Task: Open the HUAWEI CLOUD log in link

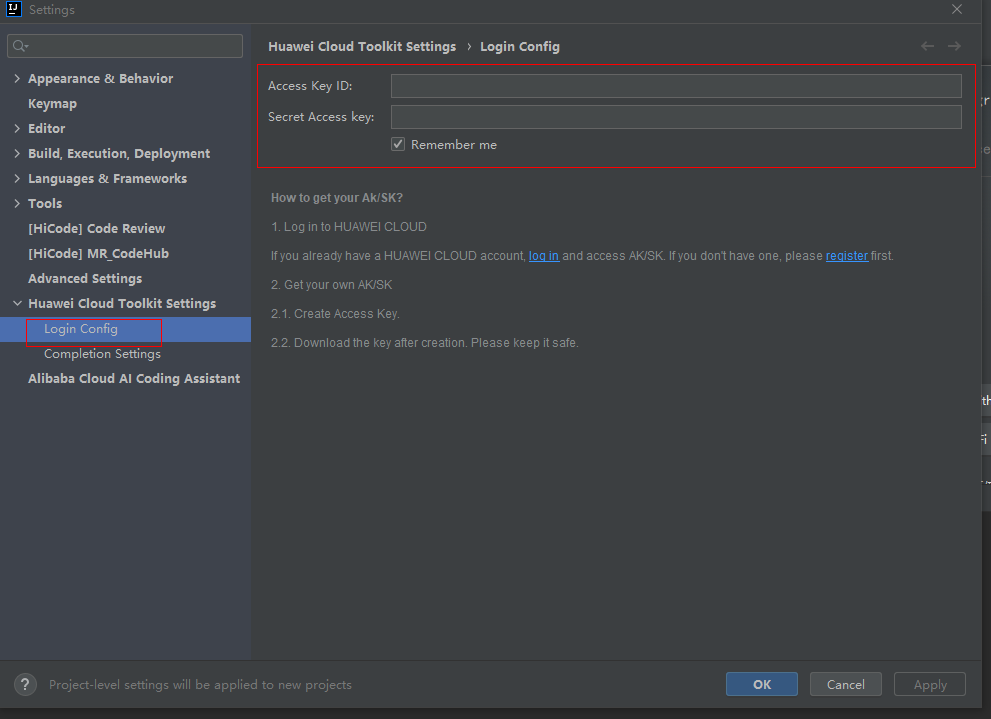Action: point(544,256)
